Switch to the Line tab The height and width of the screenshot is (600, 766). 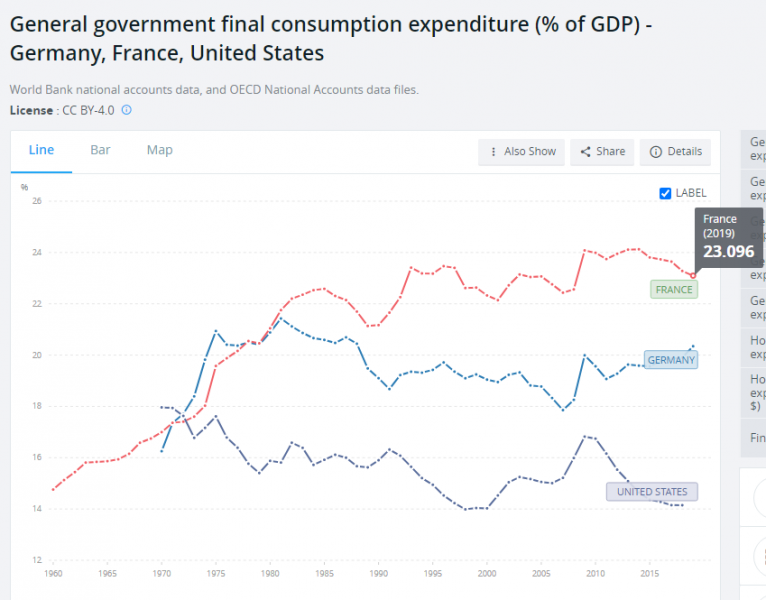pyautogui.click(x=41, y=150)
